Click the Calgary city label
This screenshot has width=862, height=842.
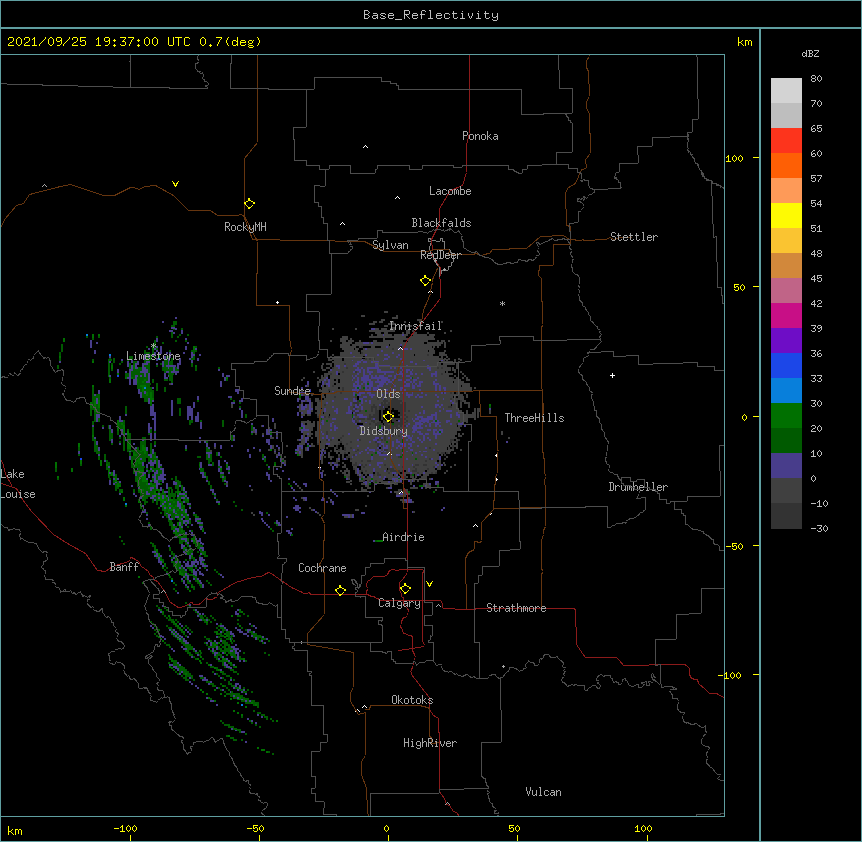point(399,603)
